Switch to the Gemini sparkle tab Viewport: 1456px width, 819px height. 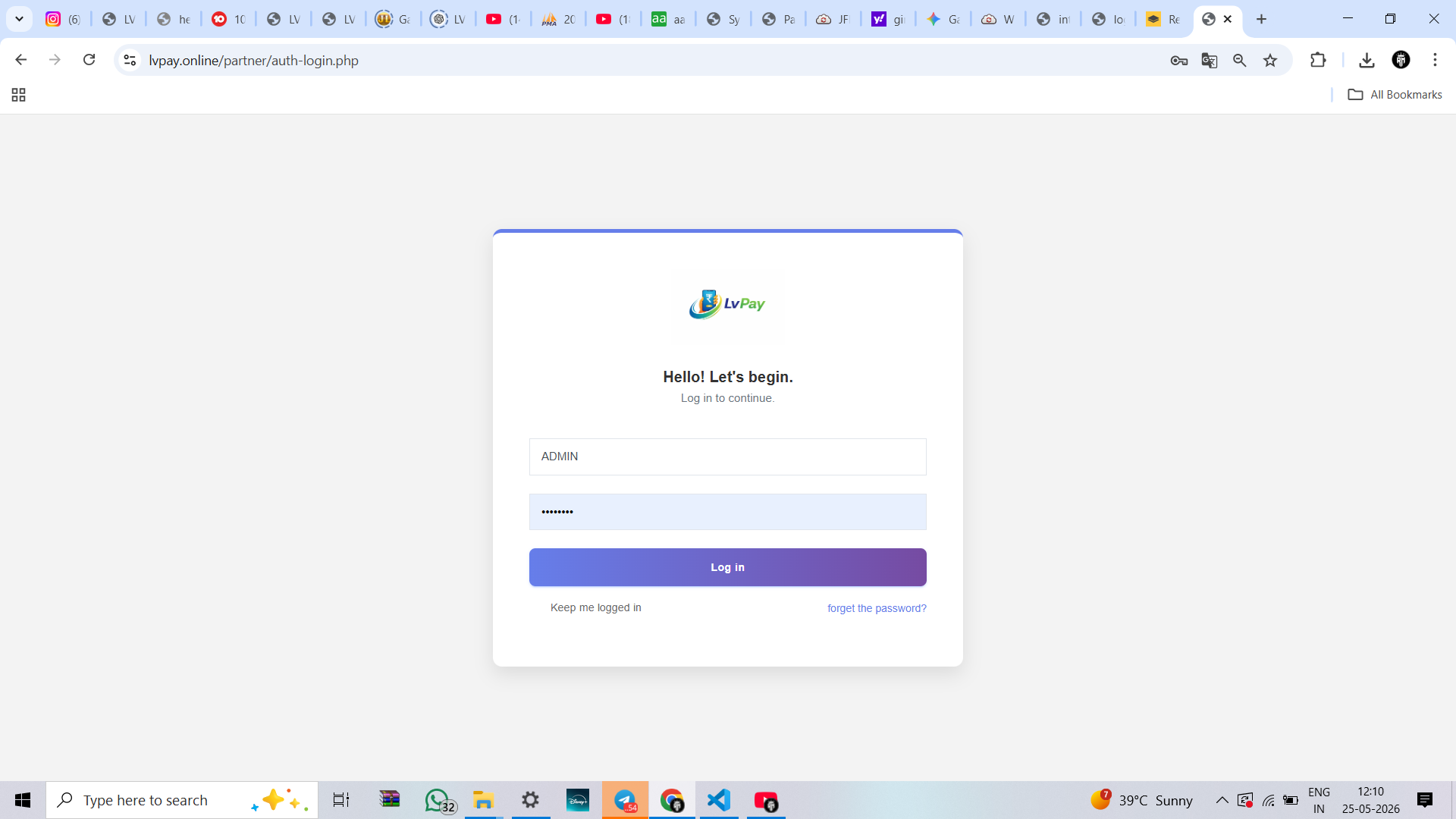click(x=943, y=19)
